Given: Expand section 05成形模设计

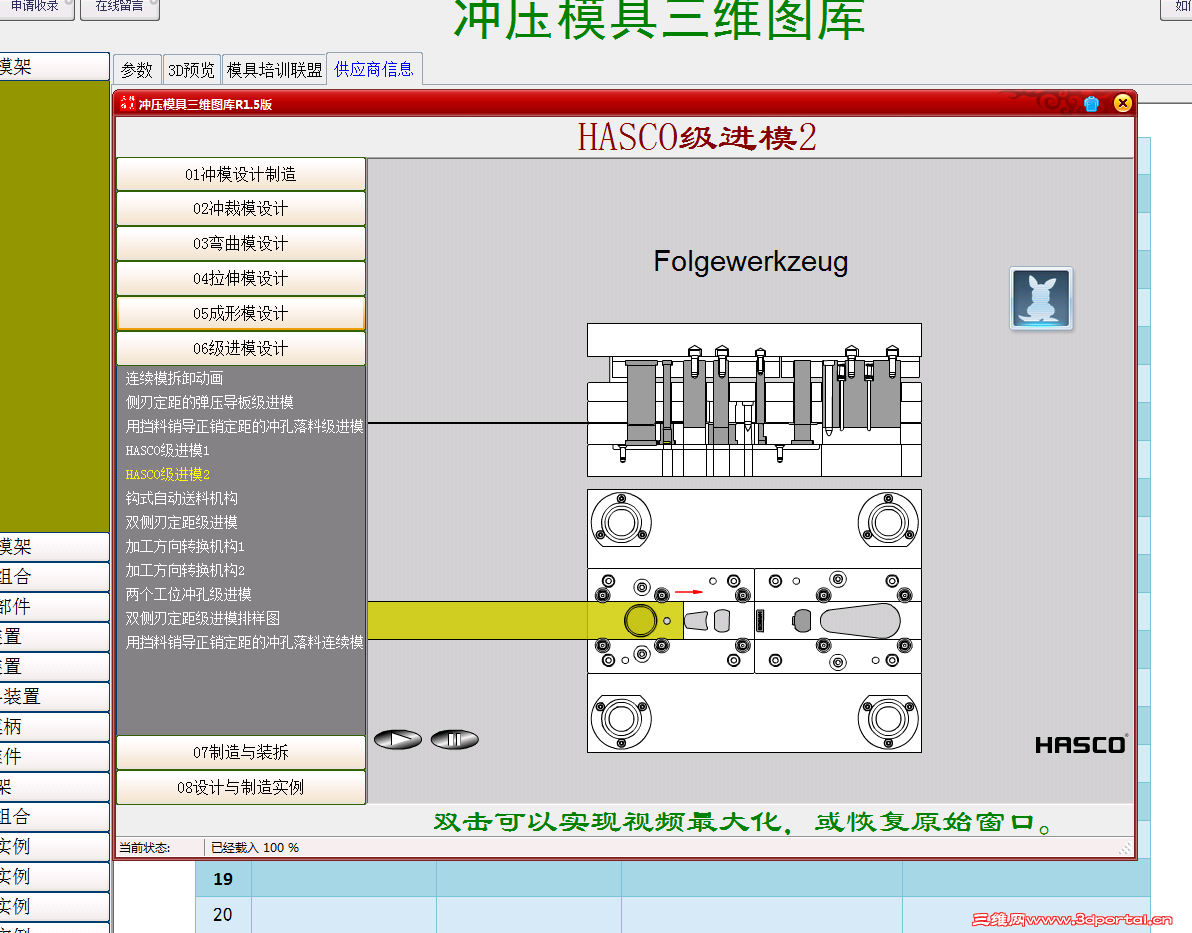Looking at the screenshot, I should (x=241, y=313).
